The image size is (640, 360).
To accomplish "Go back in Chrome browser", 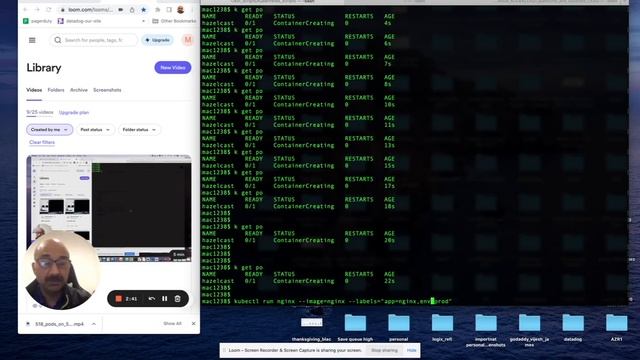I will click(x=25, y=9).
